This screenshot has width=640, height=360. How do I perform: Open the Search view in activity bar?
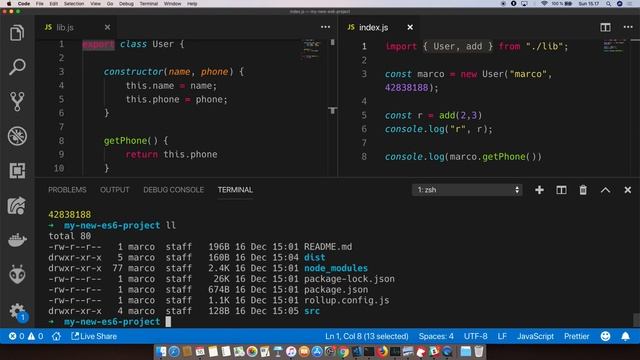pos(17,67)
